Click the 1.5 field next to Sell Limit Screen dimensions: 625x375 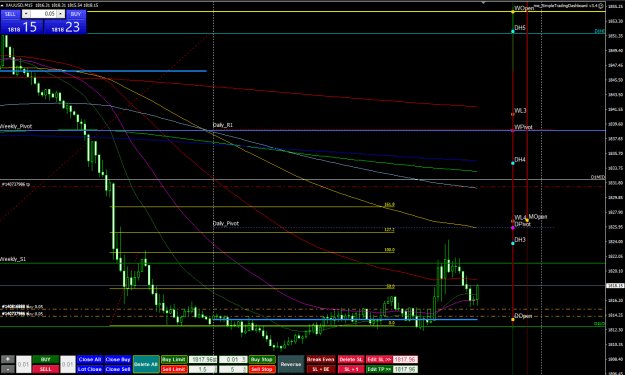(x=203, y=369)
